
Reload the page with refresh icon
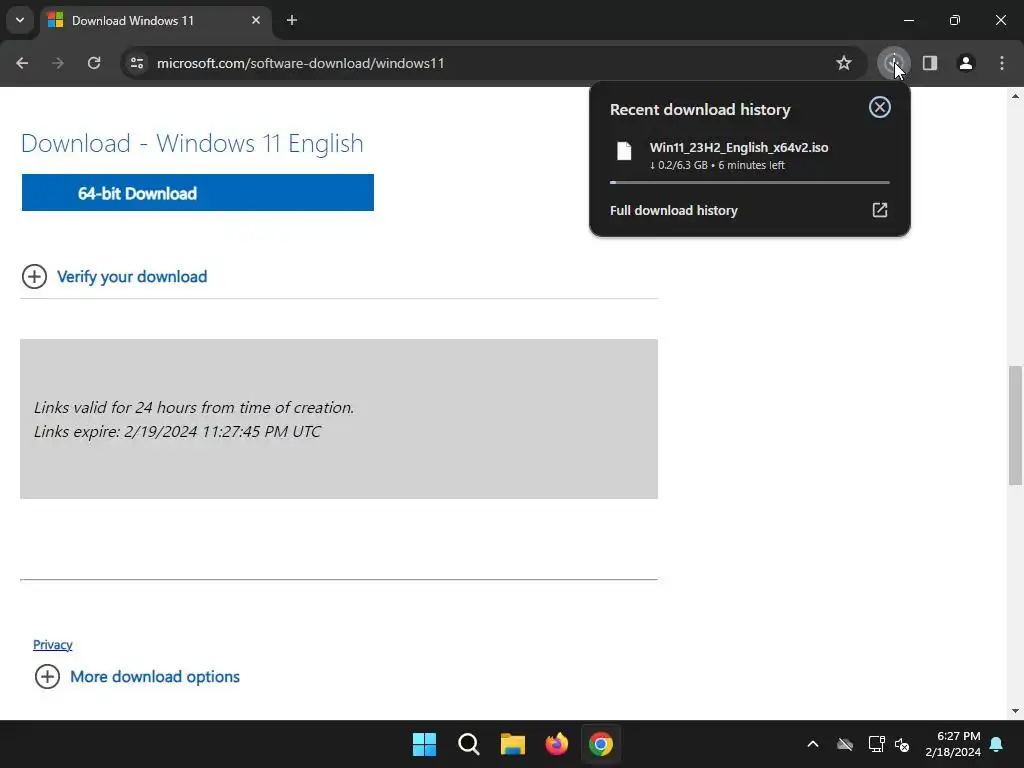pos(94,63)
